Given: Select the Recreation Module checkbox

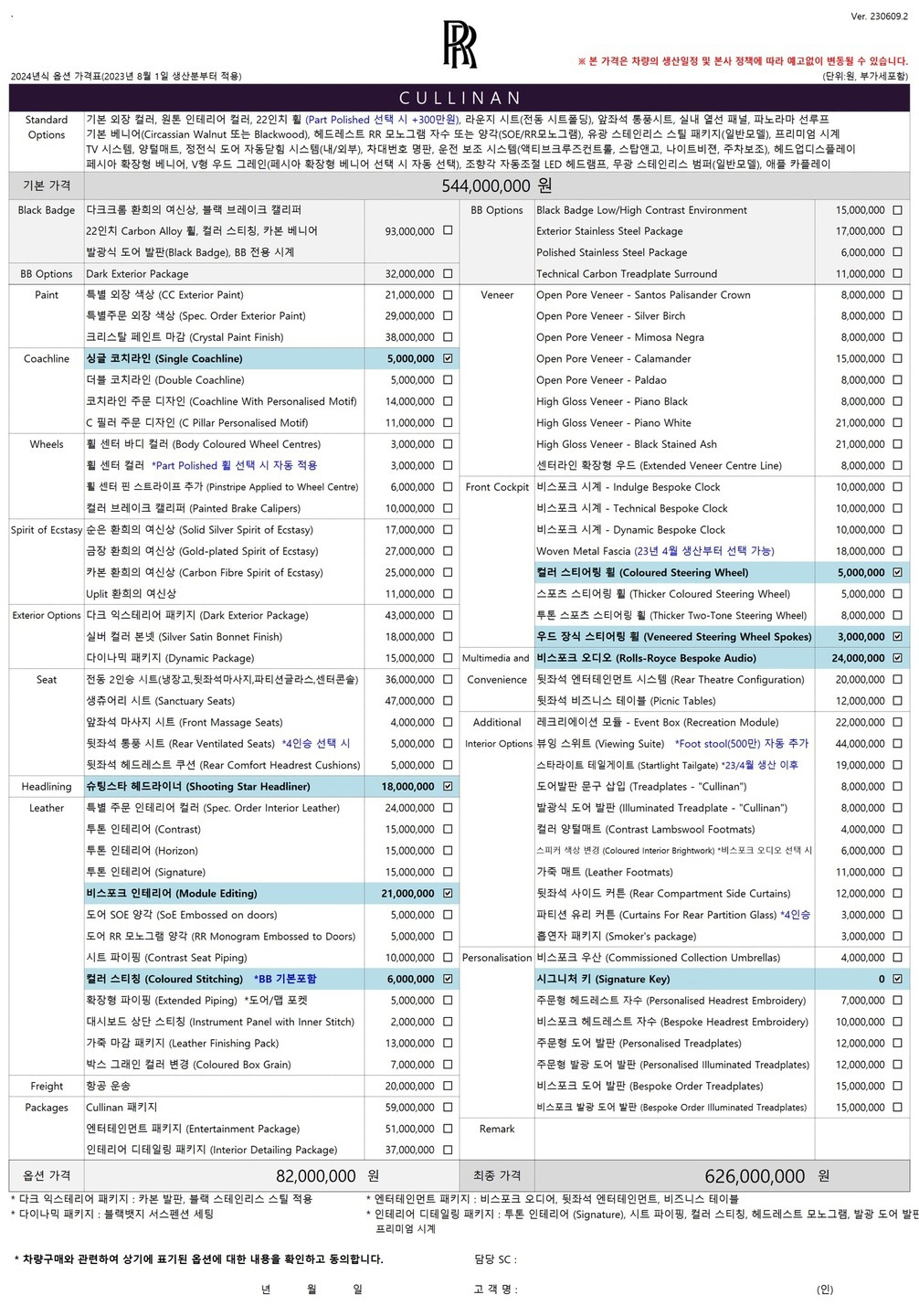Looking at the screenshot, I should [897, 722].
